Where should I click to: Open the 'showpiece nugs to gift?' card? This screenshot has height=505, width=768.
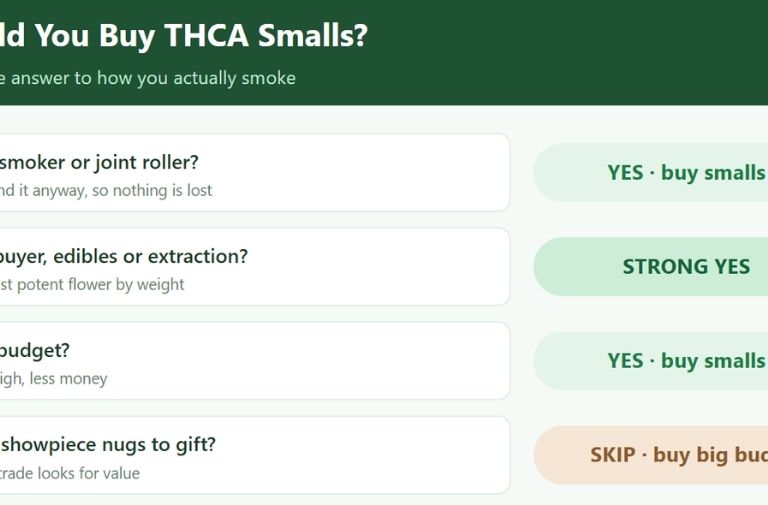tap(255, 455)
